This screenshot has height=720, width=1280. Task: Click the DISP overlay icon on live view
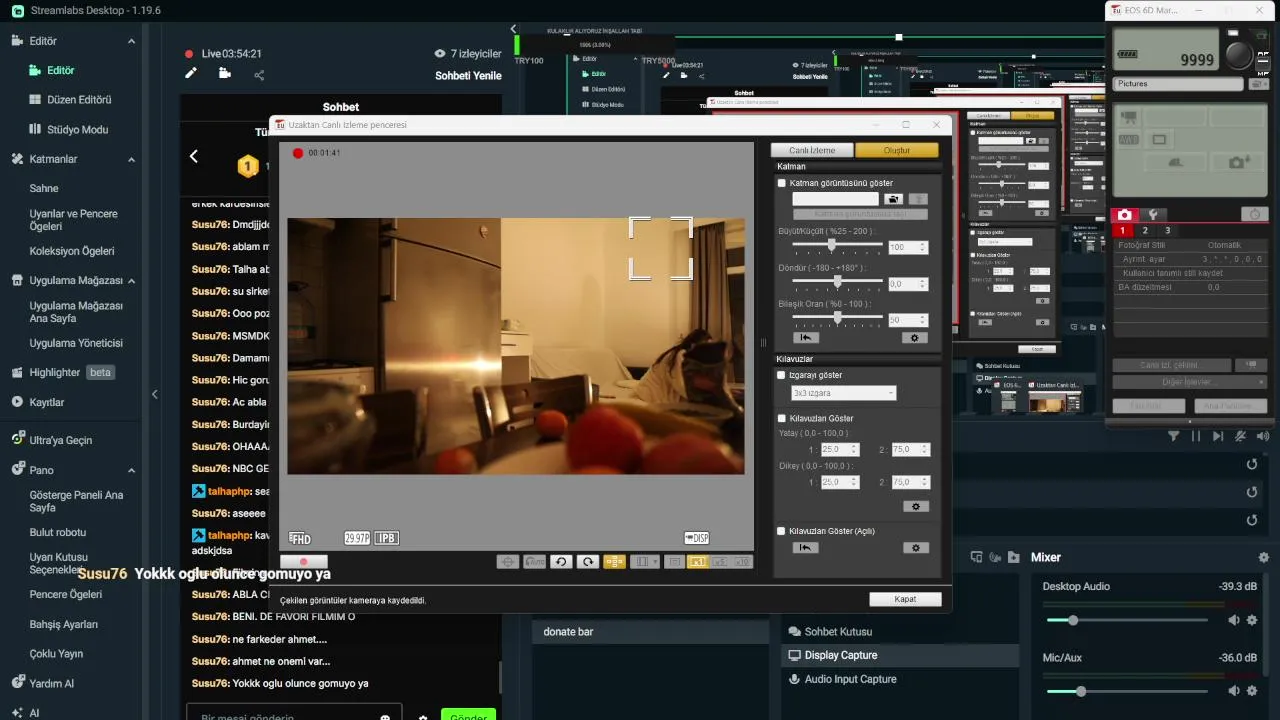697,538
